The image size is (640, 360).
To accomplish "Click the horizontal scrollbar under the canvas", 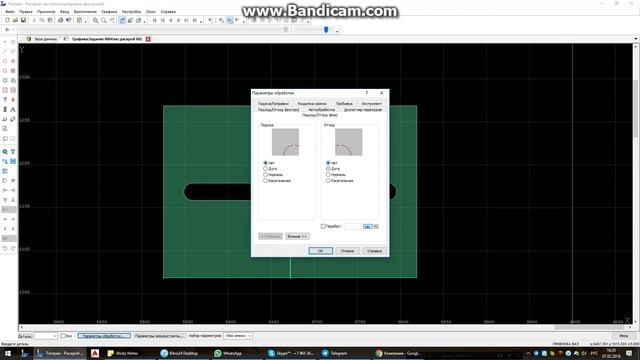I will pyautogui.click(x=325, y=327).
